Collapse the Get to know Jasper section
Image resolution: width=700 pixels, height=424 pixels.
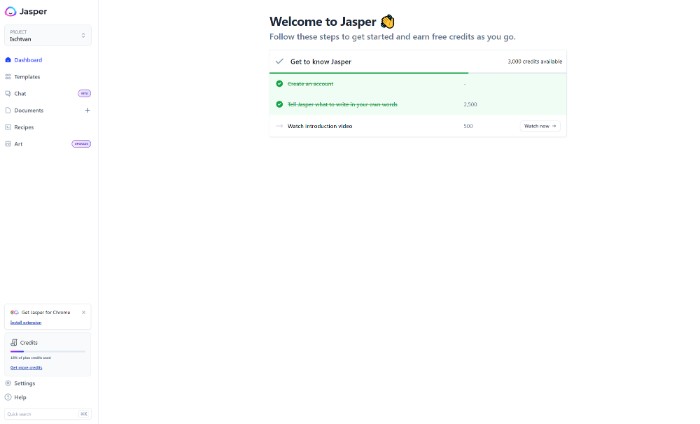[279, 62]
